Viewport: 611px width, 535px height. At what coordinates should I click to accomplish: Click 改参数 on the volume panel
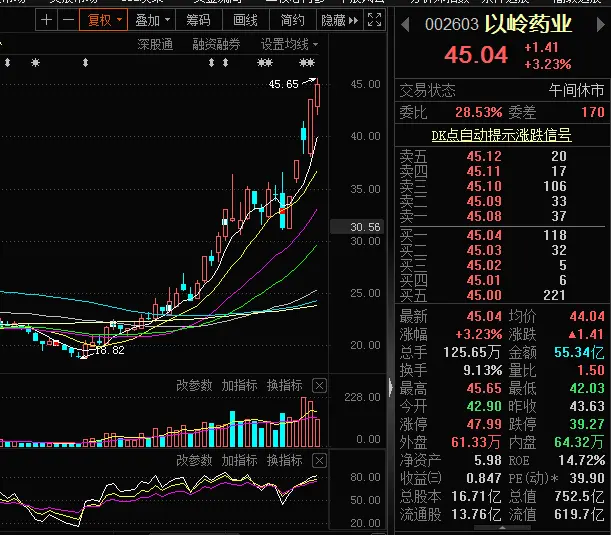tap(194, 385)
